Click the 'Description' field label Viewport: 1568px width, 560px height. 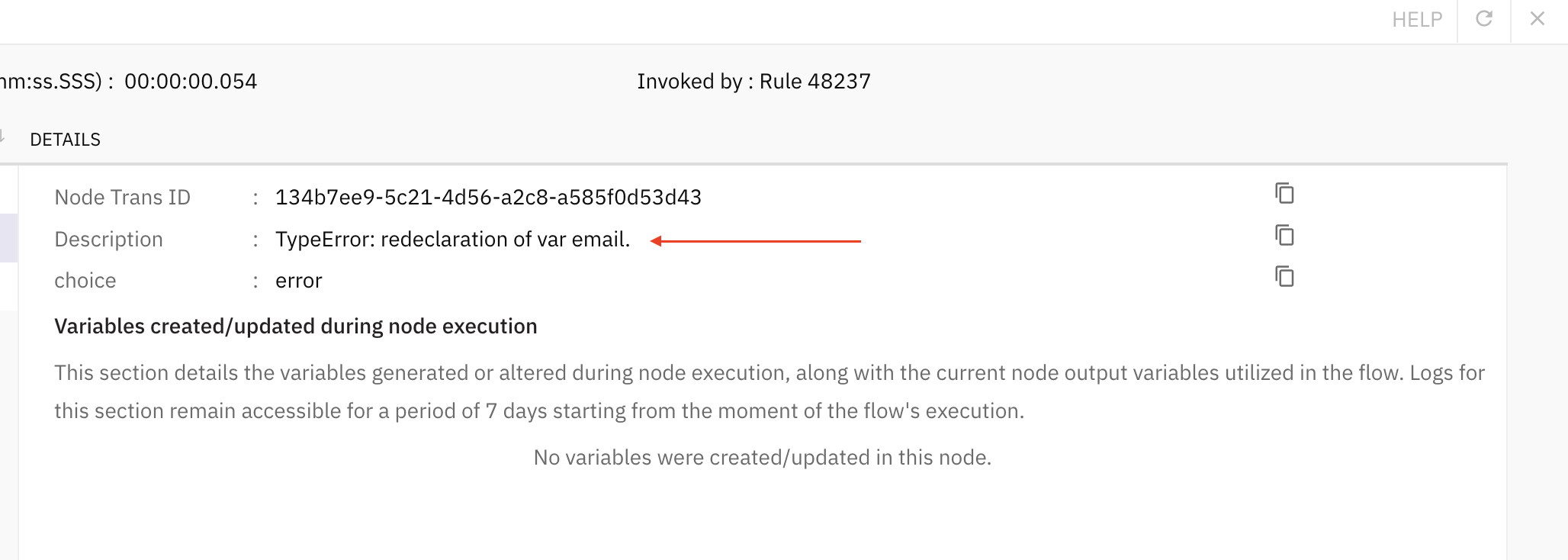tap(108, 240)
